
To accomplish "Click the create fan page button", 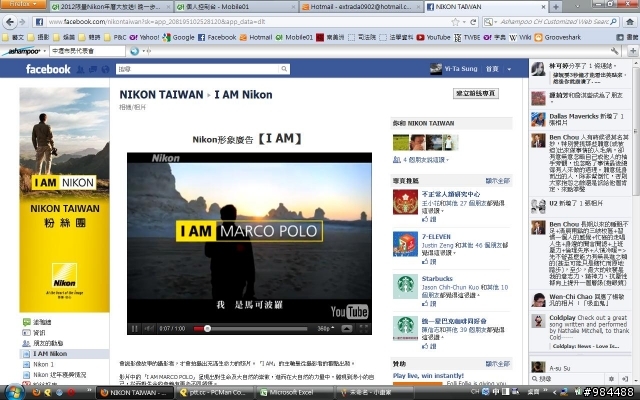I will point(476,93).
